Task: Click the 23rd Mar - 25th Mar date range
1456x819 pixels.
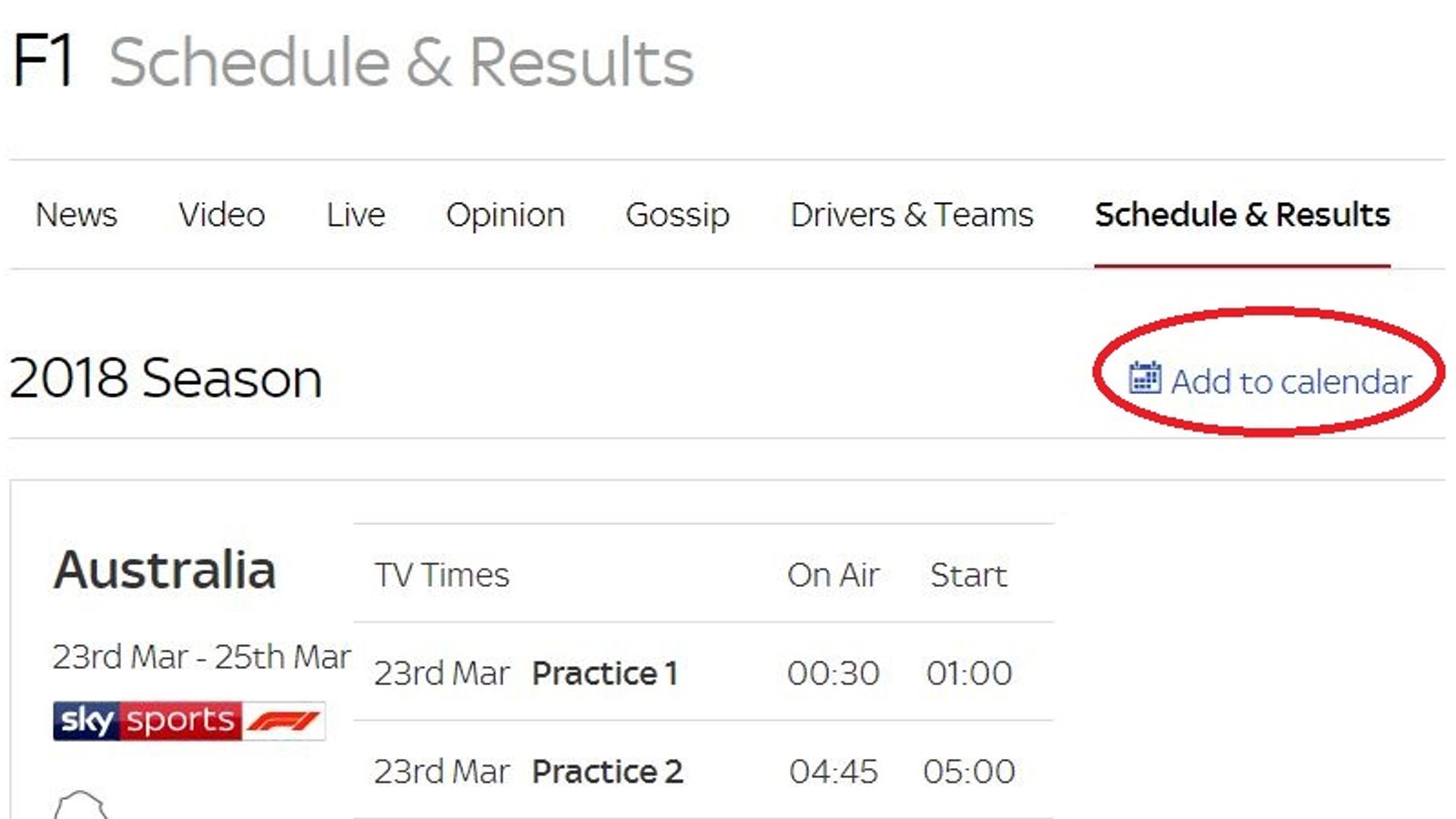Action: pos(202,654)
